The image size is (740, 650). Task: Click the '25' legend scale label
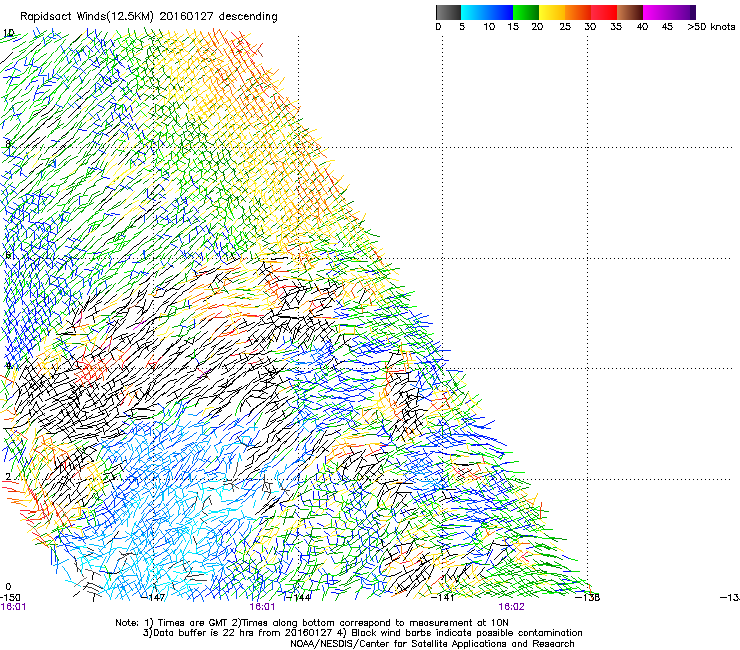565,27
